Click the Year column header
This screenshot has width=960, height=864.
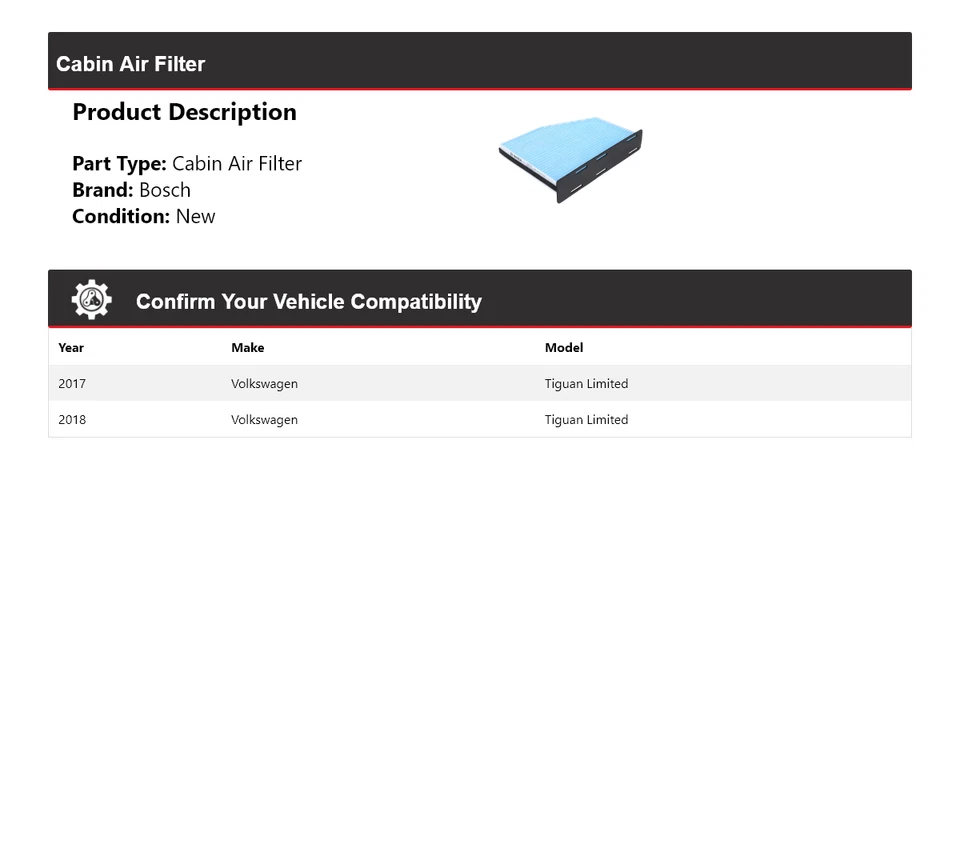(x=71, y=347)
